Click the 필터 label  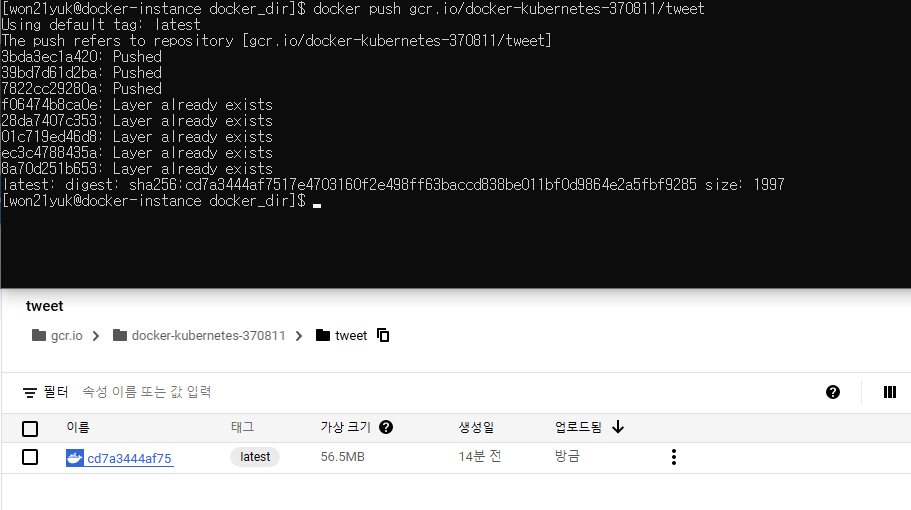pos(56,392)
